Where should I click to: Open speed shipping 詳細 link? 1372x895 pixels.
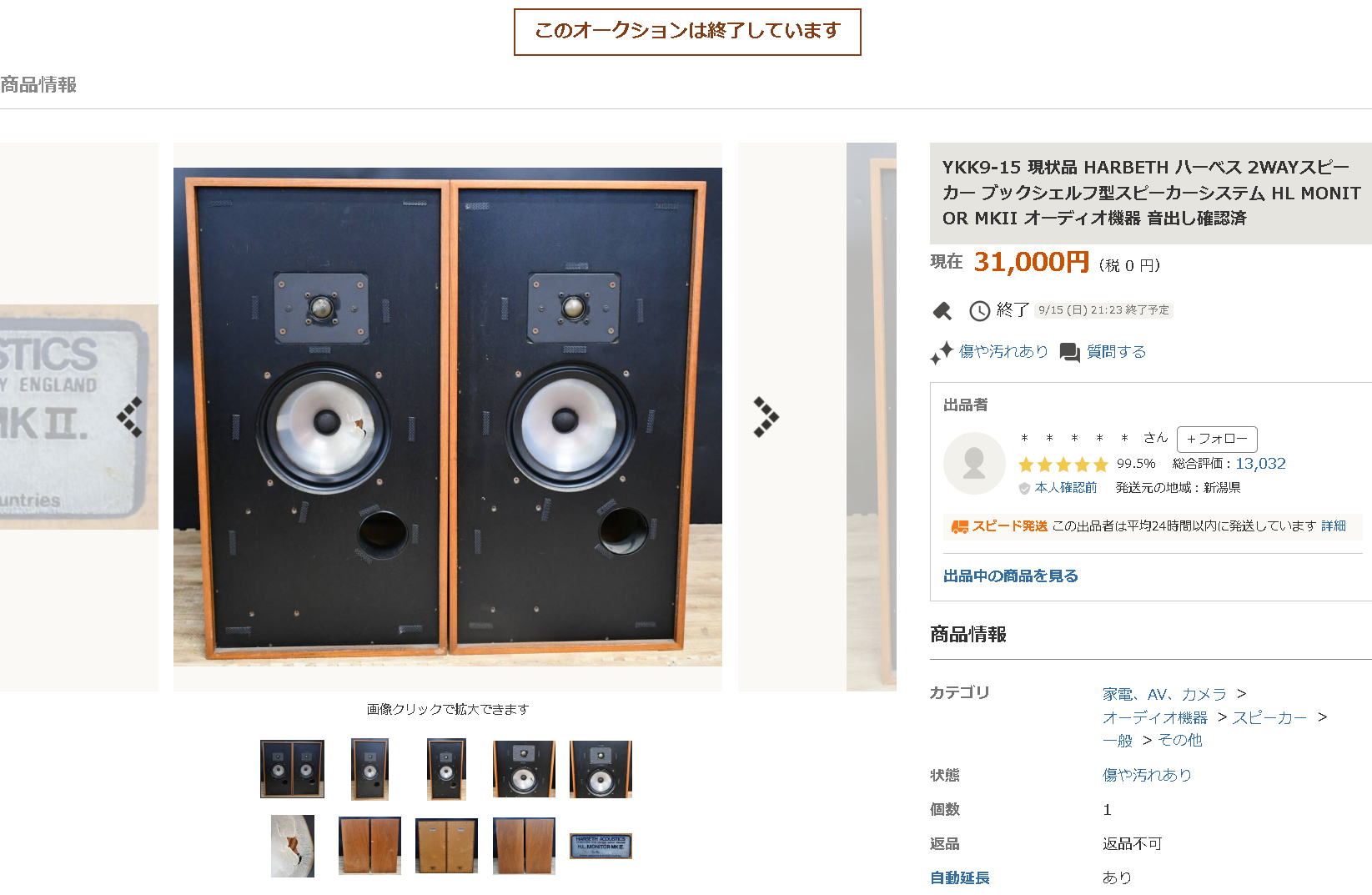point(1333,525)
